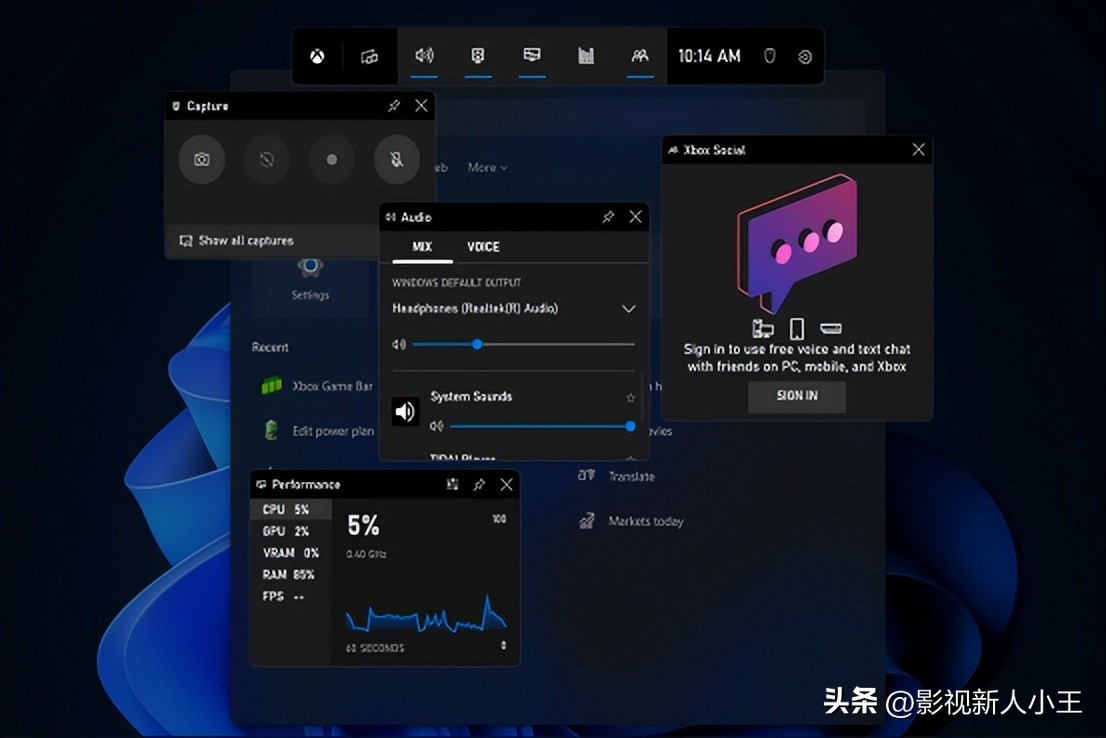
Task: Click the 10:14 AM clock in Game Bar
Action: coord(710,56)
